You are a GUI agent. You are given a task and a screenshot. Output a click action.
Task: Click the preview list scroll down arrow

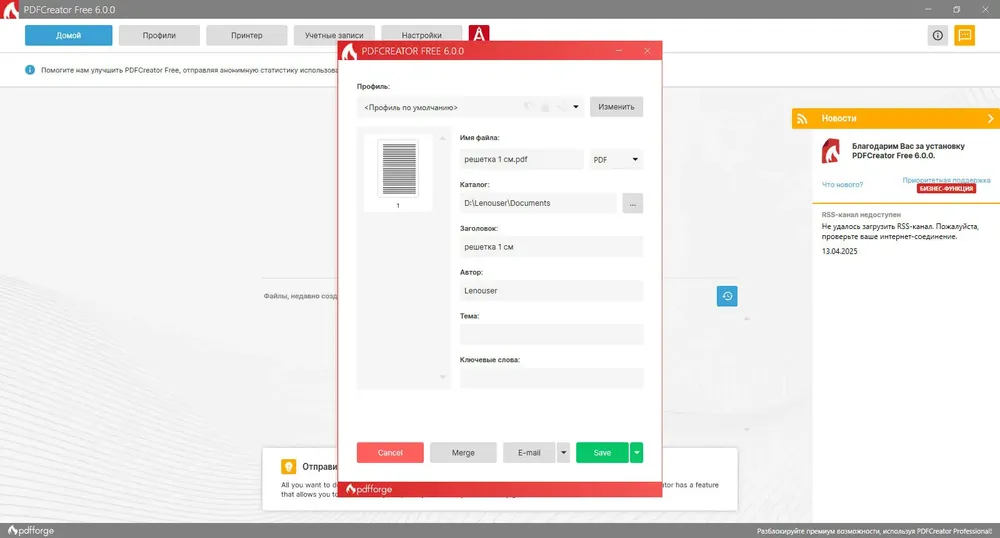(443, 377)
